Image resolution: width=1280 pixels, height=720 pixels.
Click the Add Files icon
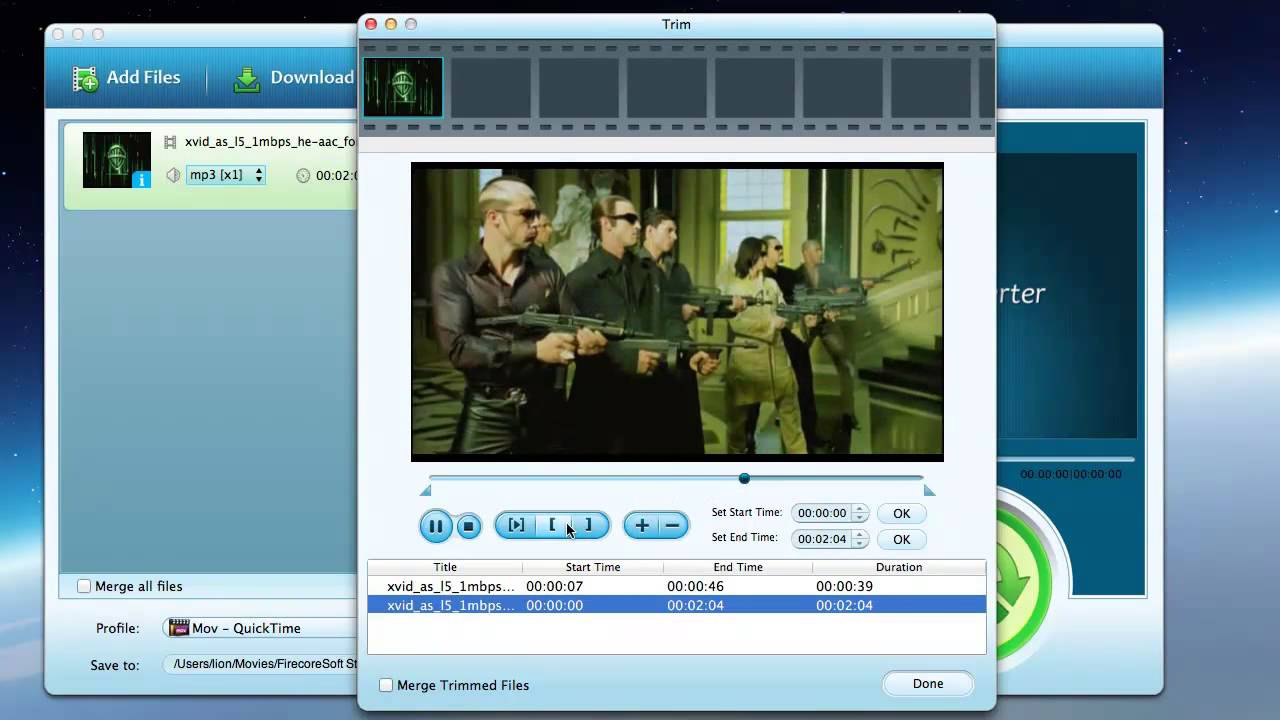(x=85, y=79)
